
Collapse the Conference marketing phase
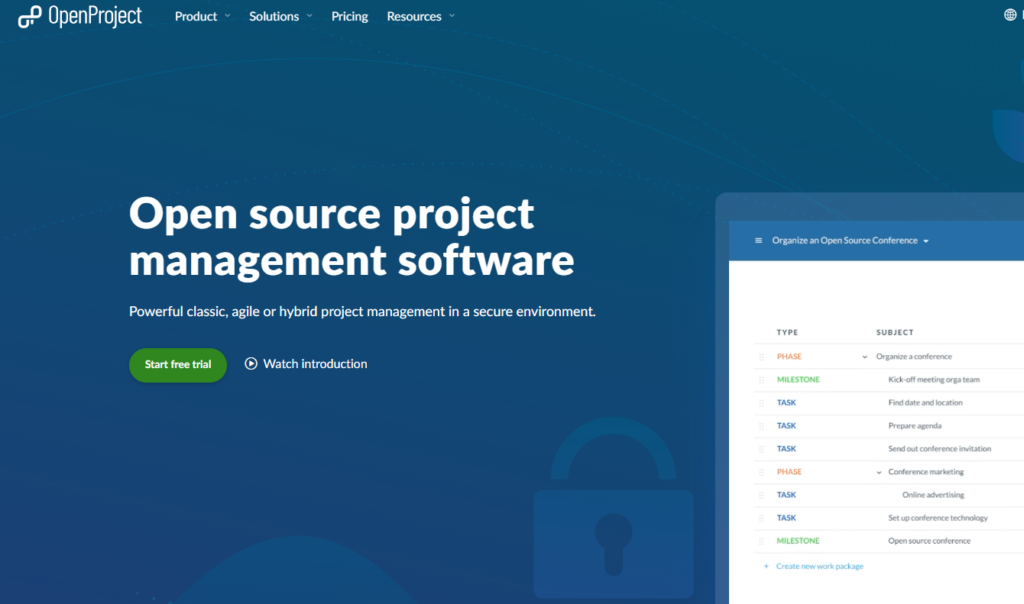879,472
